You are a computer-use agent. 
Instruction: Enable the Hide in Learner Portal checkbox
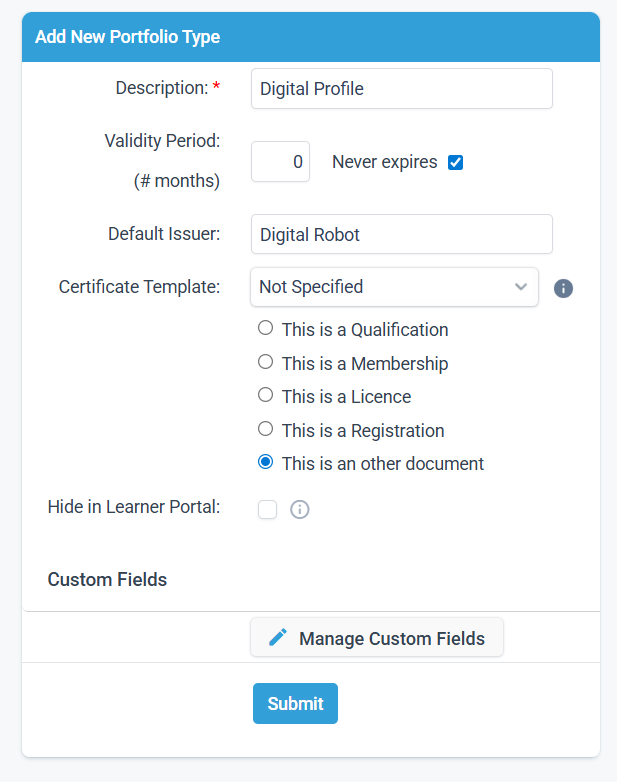coord(267,510)
